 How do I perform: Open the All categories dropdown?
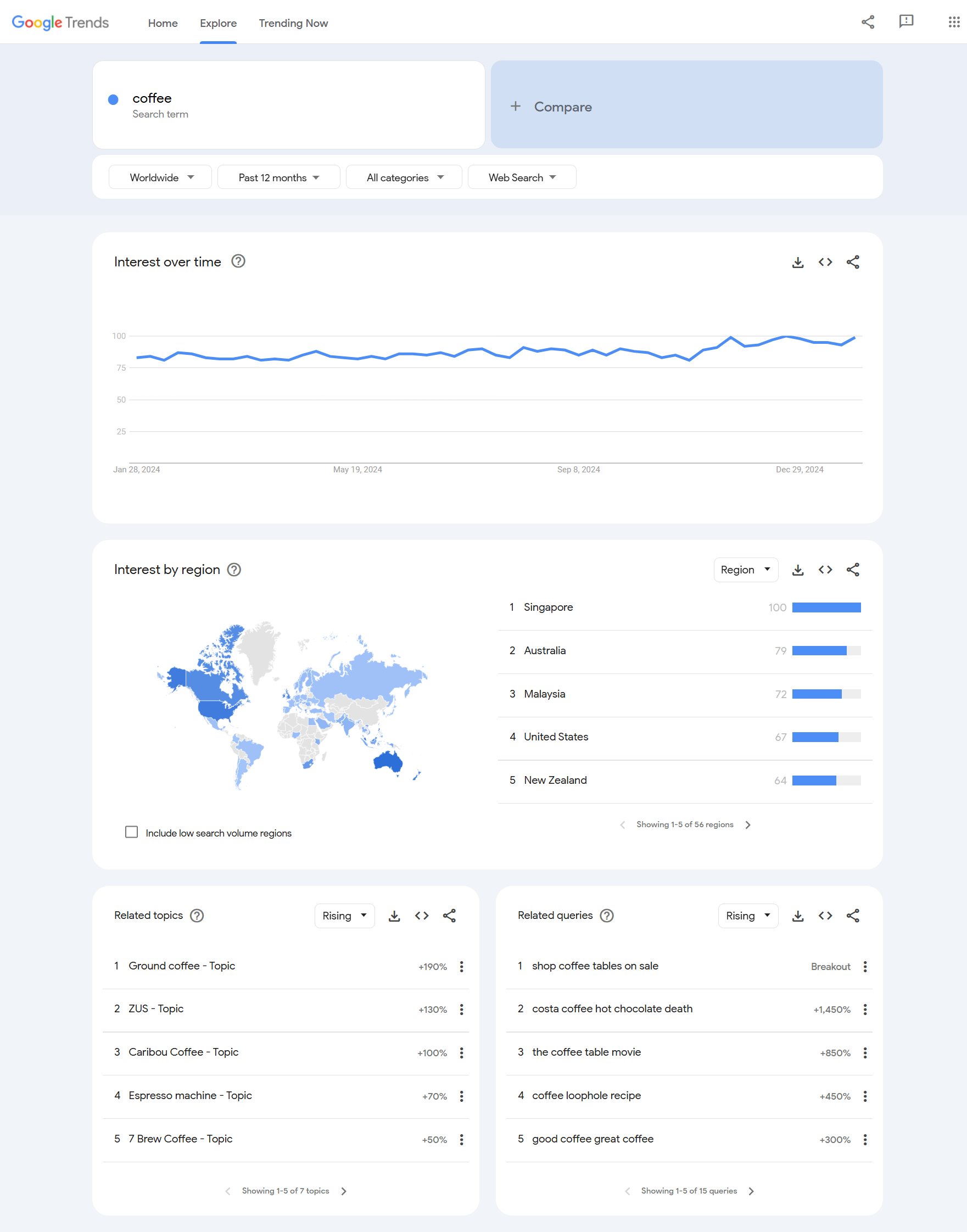pyautogui.click(x=404, y=177)
